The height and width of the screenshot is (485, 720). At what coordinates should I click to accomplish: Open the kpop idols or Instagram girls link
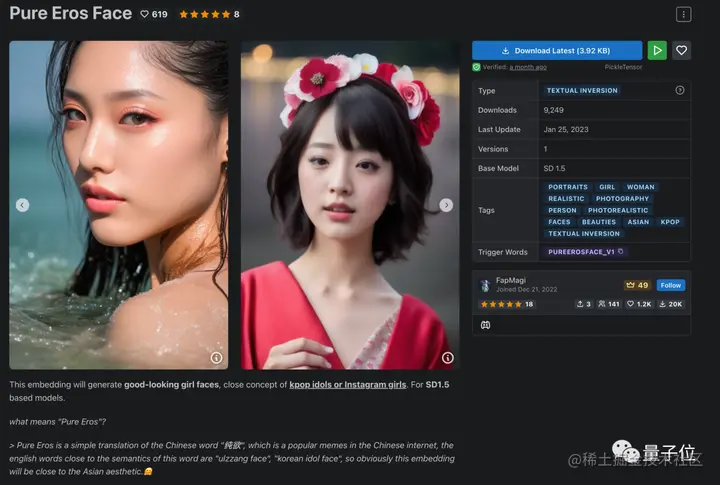pos(348,385)
